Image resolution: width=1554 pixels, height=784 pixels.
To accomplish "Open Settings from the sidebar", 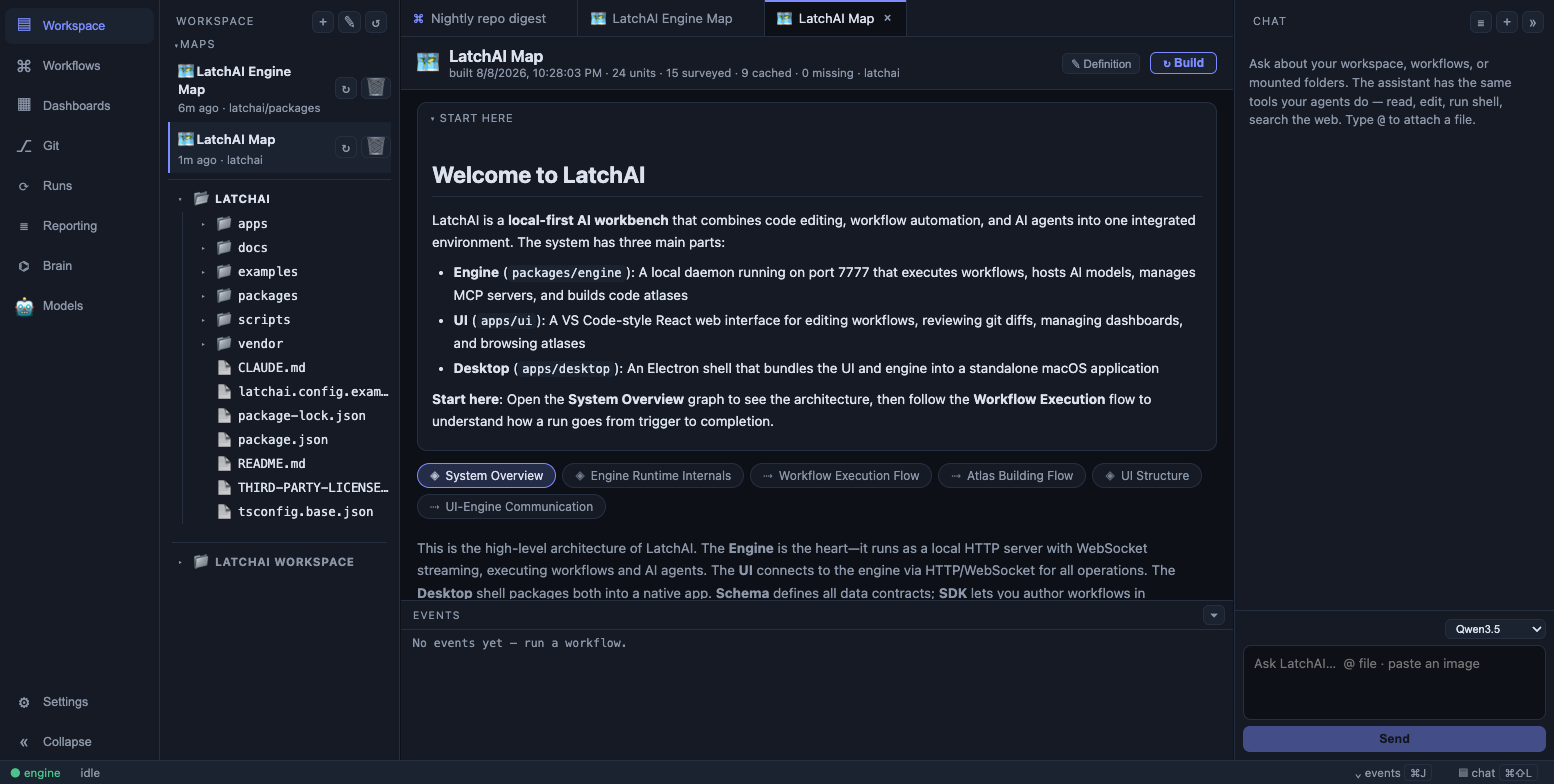I will [x=79, y=701].
